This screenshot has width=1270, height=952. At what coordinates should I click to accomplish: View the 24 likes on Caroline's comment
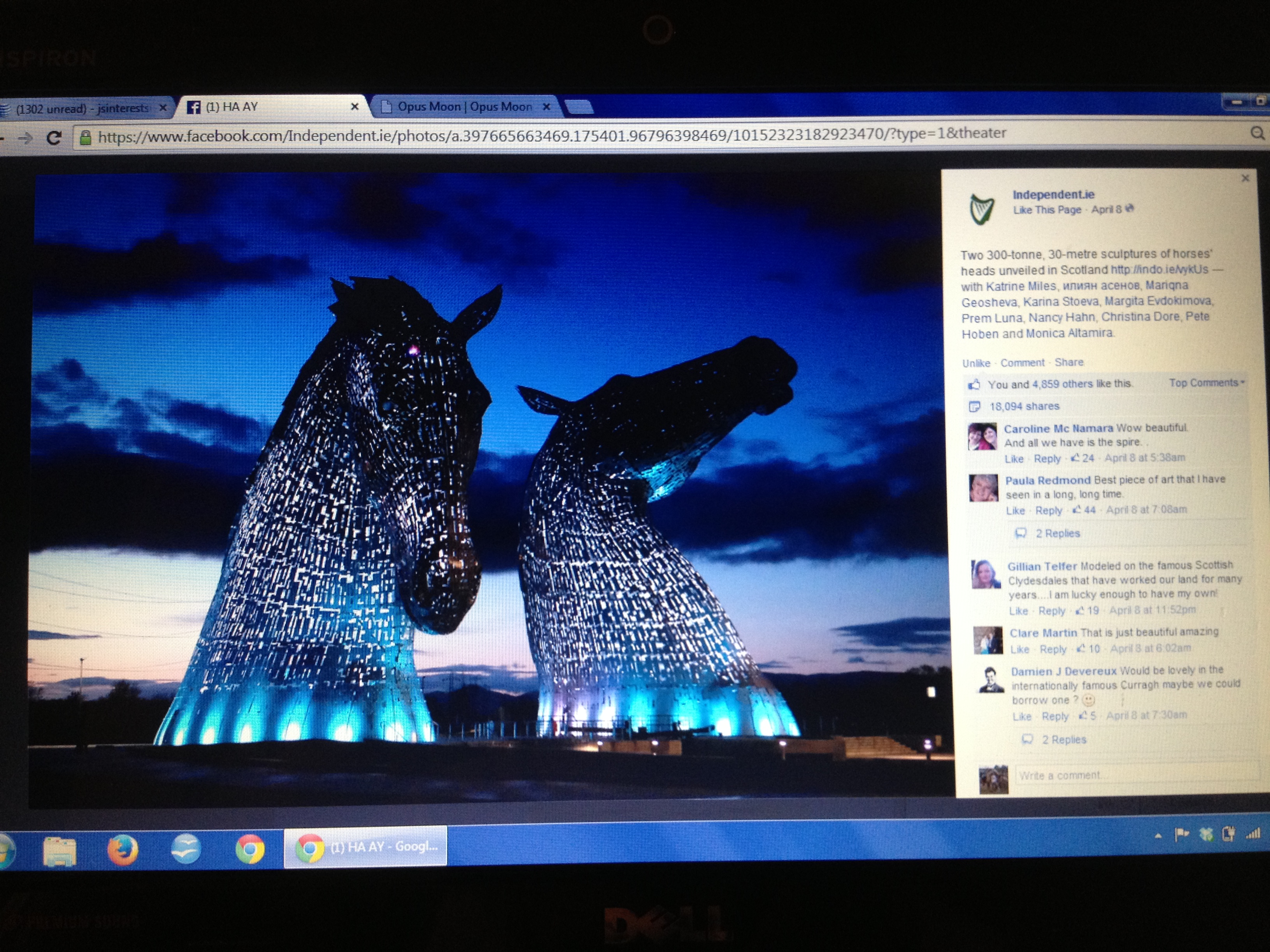pyautogui.click(x=1083, y=458)
